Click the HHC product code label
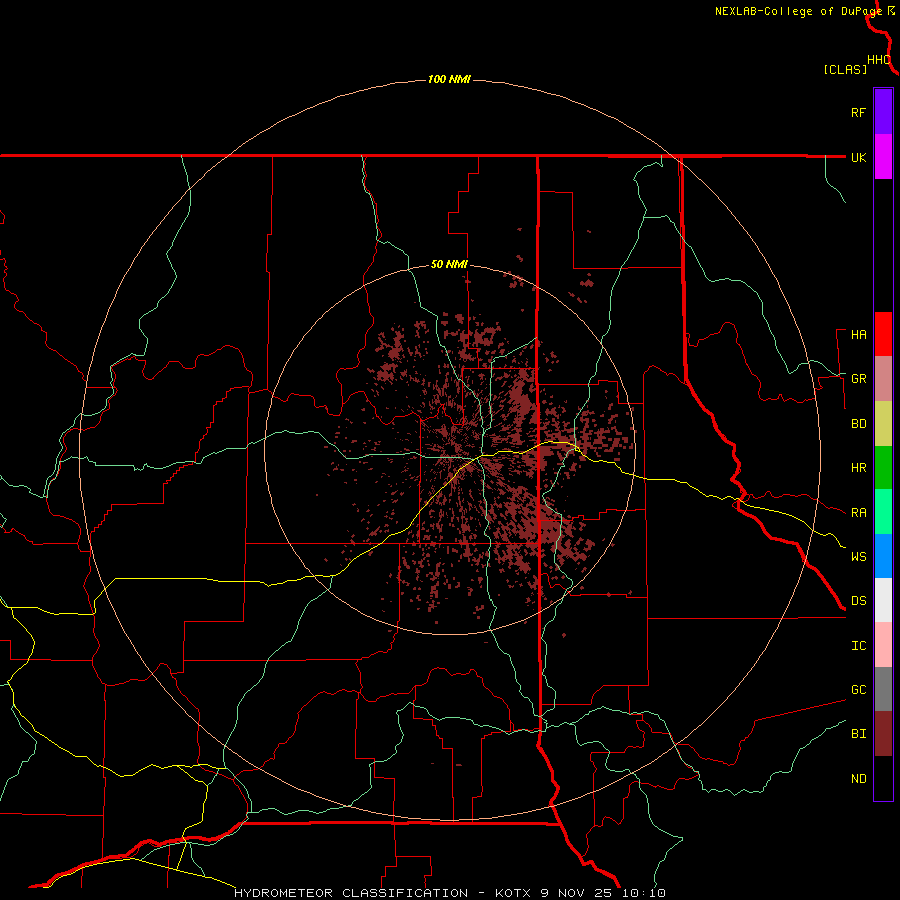Screen dimensions: 900x900 pyautogui.click(x=878, y=60)
